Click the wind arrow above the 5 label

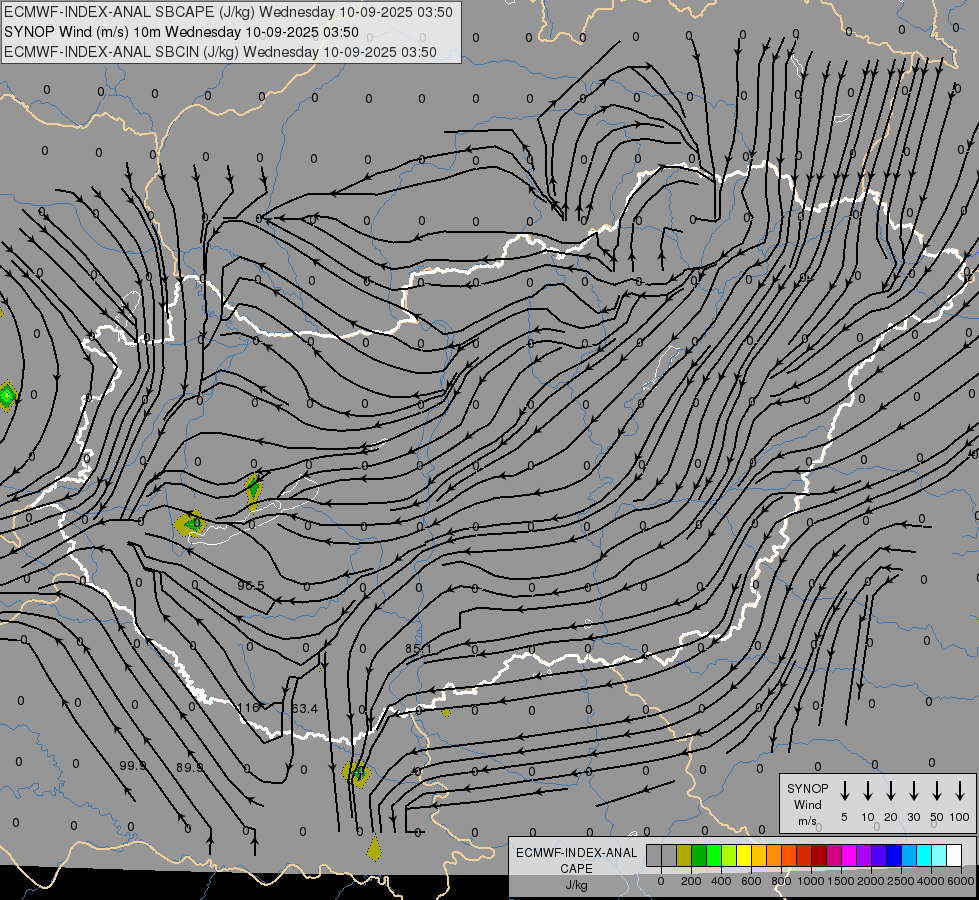844,790
